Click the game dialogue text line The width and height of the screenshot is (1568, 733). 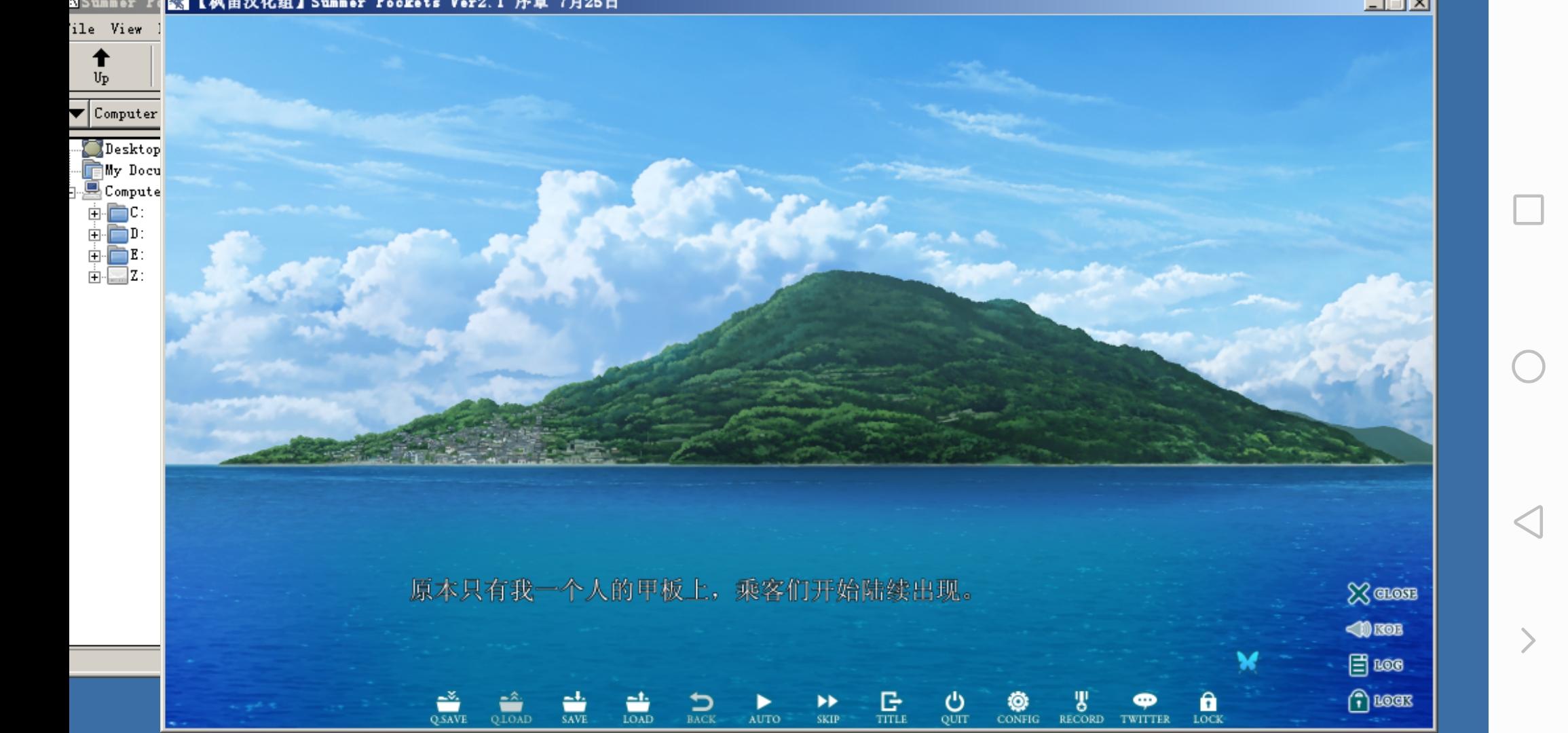point(692,590)
